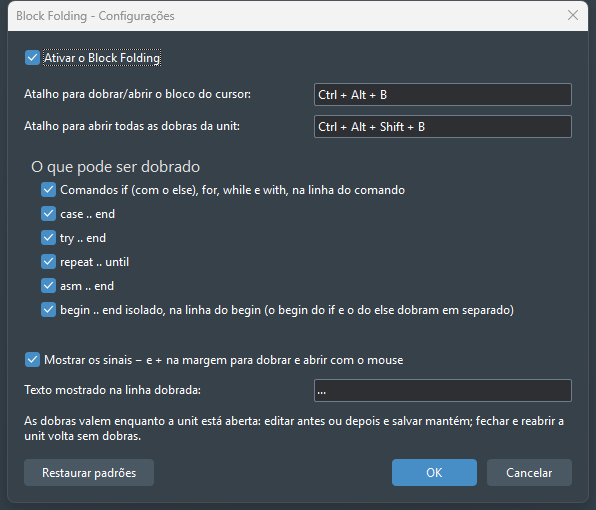Click the 'O que pode ser dobrado' heading
Screen dimensions: 596x510
116,167
